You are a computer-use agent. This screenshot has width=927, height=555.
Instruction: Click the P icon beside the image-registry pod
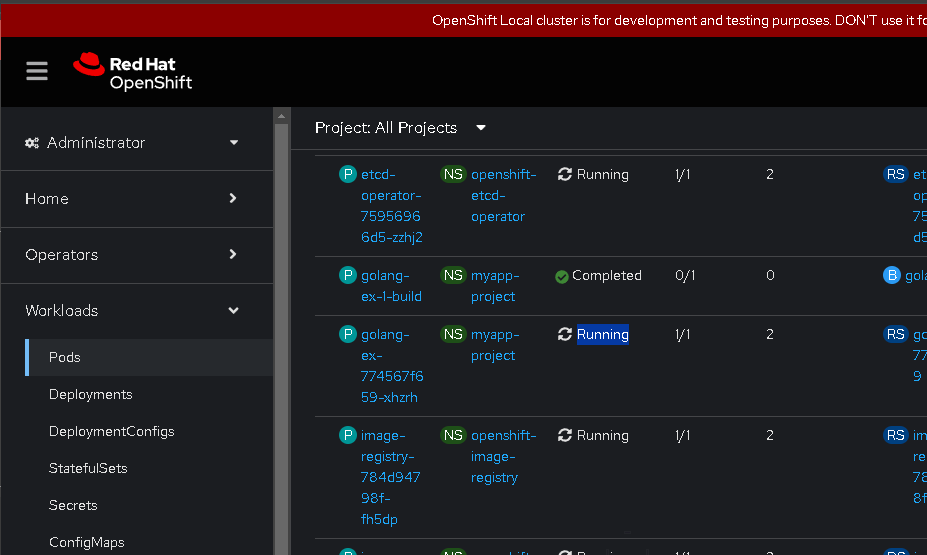(x=348, y=436)
